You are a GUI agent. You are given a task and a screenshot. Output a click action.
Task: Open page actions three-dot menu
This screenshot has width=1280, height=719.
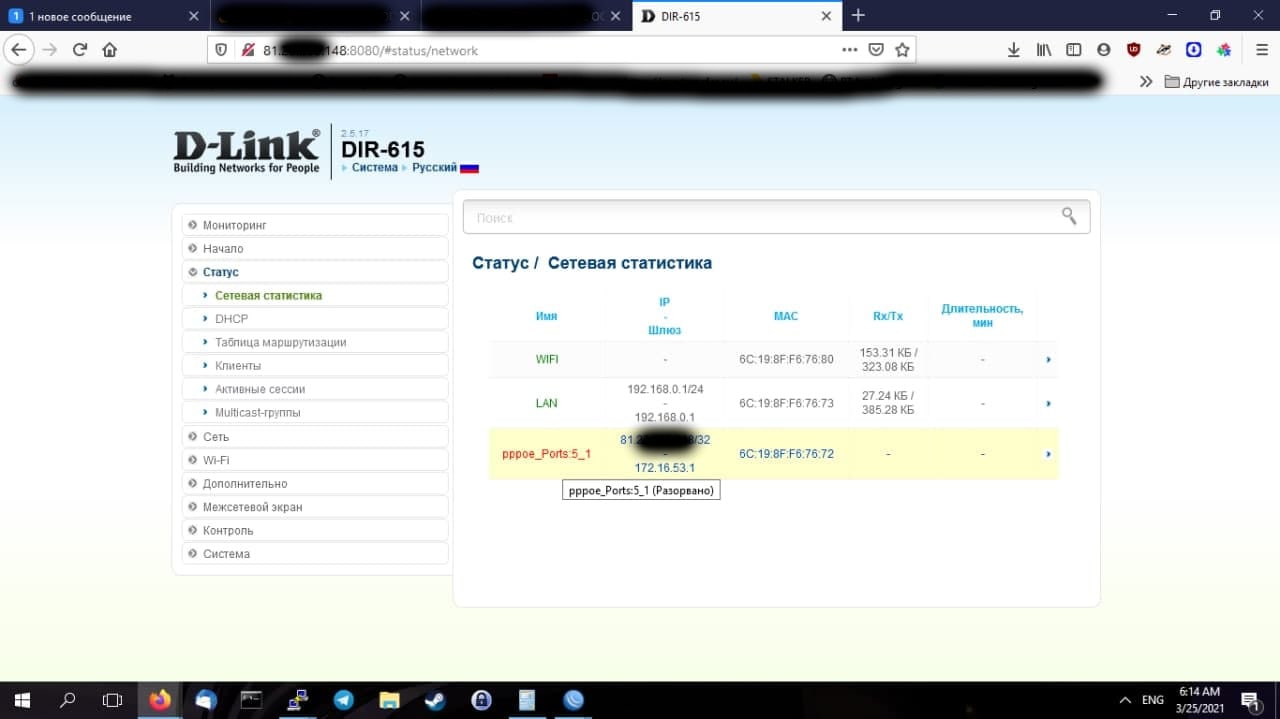pyautogui.click(x=850, y=50)
